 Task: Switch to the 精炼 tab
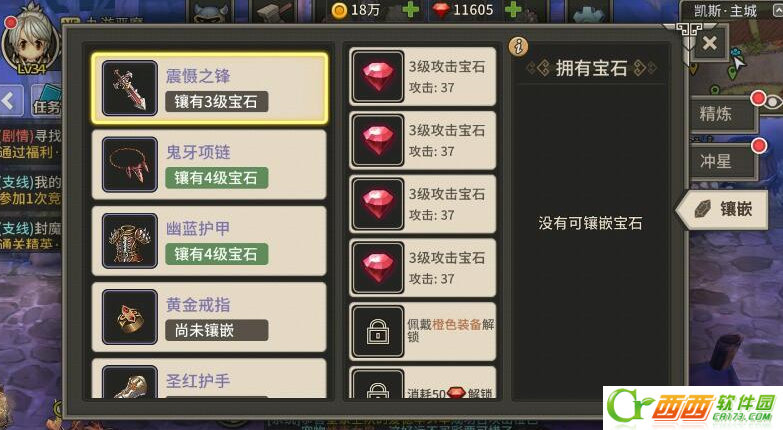(722, 114)
